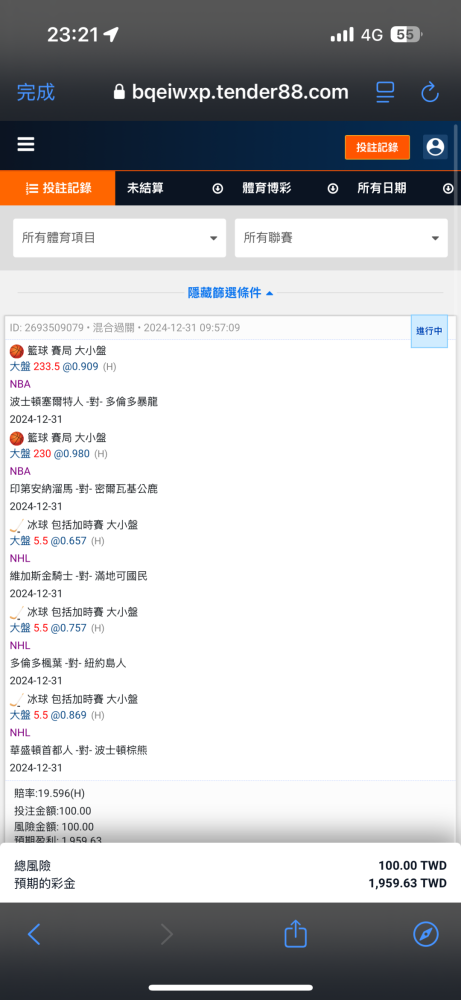Tap 大盤 5.5 @0.757 line
Image resolution: width=461 pixels, height=1000 pixels.
click(x=57, y=628)
